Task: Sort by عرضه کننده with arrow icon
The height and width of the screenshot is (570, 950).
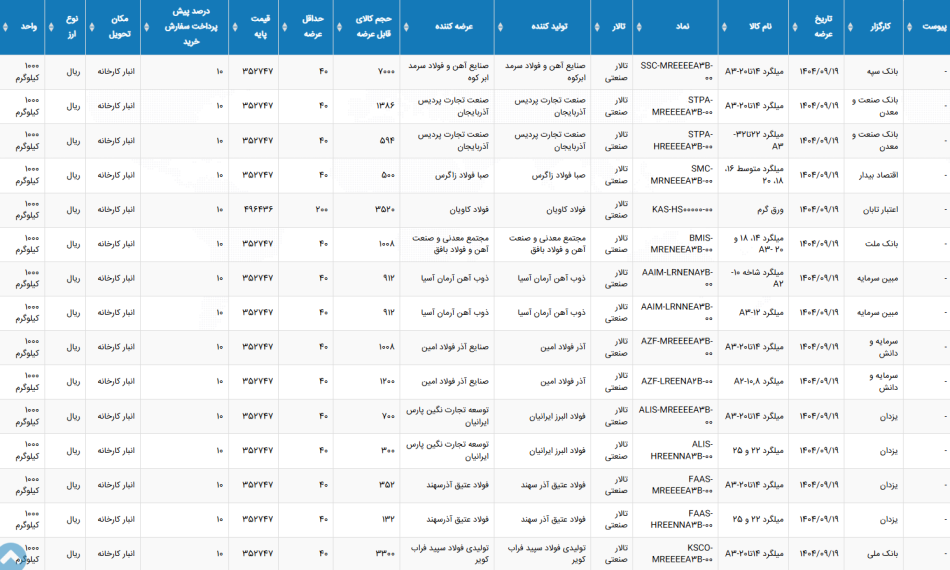Action: coord(406,27)
